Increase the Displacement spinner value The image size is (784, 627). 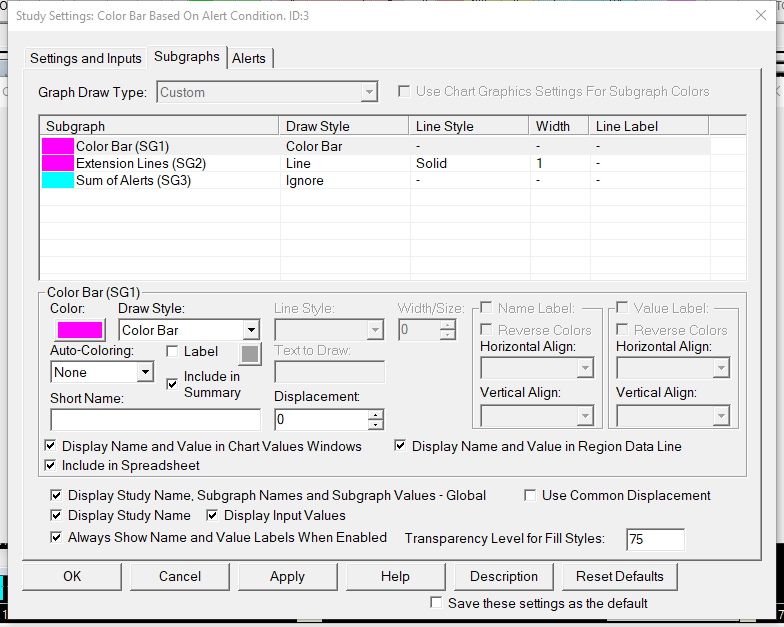point(376,414)
